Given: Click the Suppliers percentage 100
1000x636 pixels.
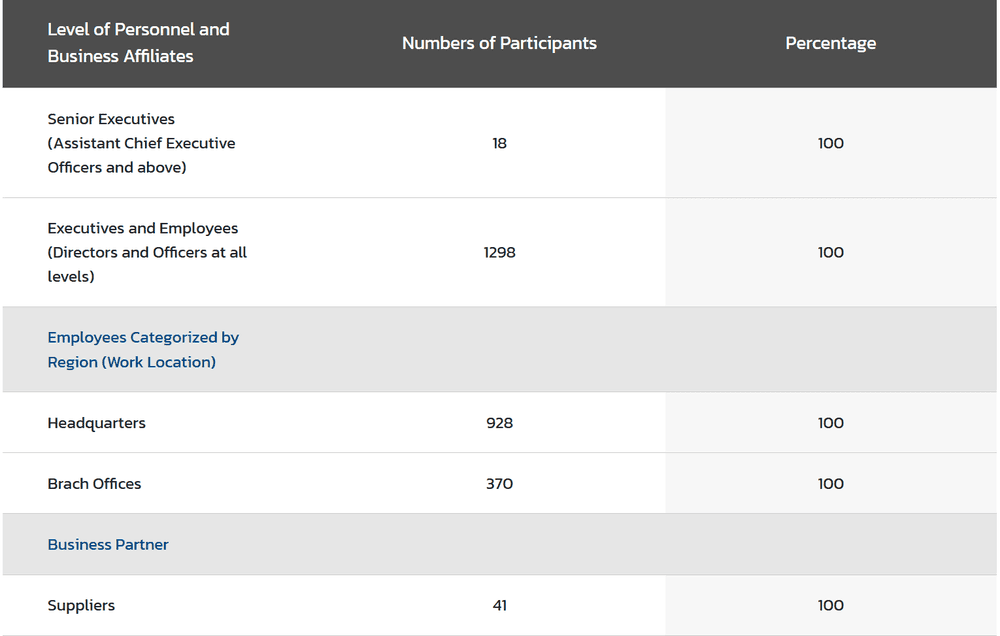Looking at the screenshot, I should [830, 605].
